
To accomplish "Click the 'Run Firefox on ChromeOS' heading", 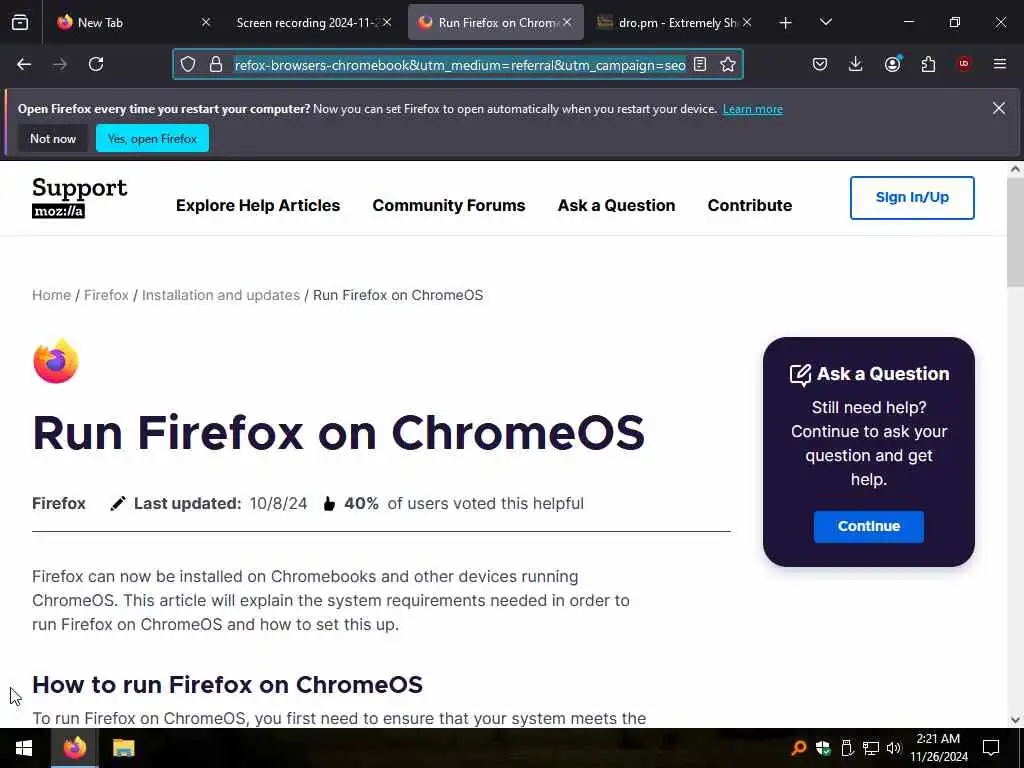I will pyautogui.click(x=338, y=432).
